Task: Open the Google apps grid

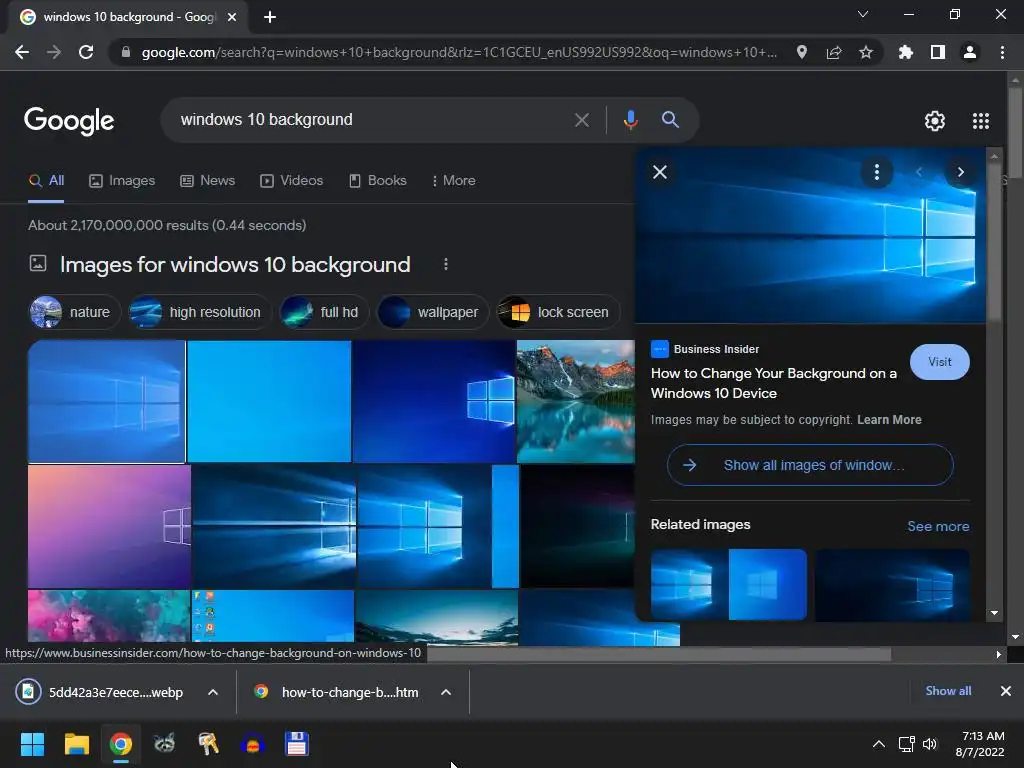Action: pos(981,121)
